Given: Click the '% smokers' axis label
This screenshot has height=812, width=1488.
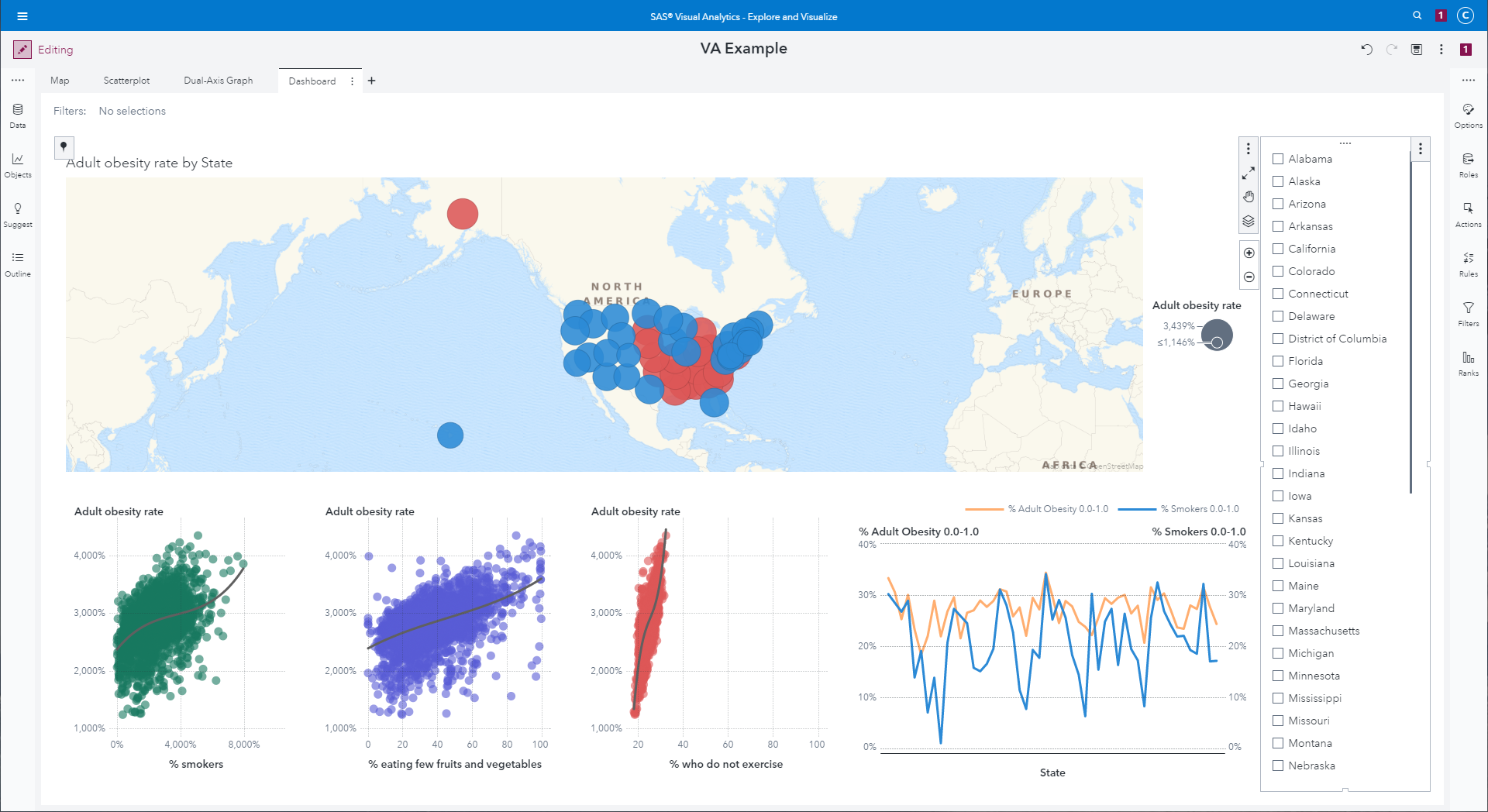Looking at the screenshot, I should pyautogui.click(x=196, y=764).
